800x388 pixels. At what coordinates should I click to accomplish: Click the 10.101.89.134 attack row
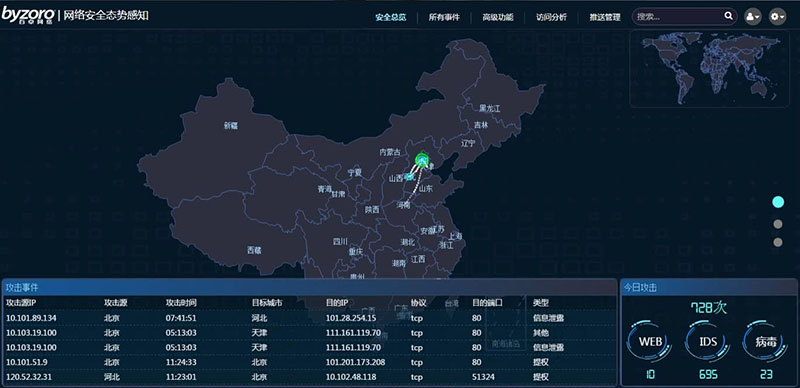[310, 318]
